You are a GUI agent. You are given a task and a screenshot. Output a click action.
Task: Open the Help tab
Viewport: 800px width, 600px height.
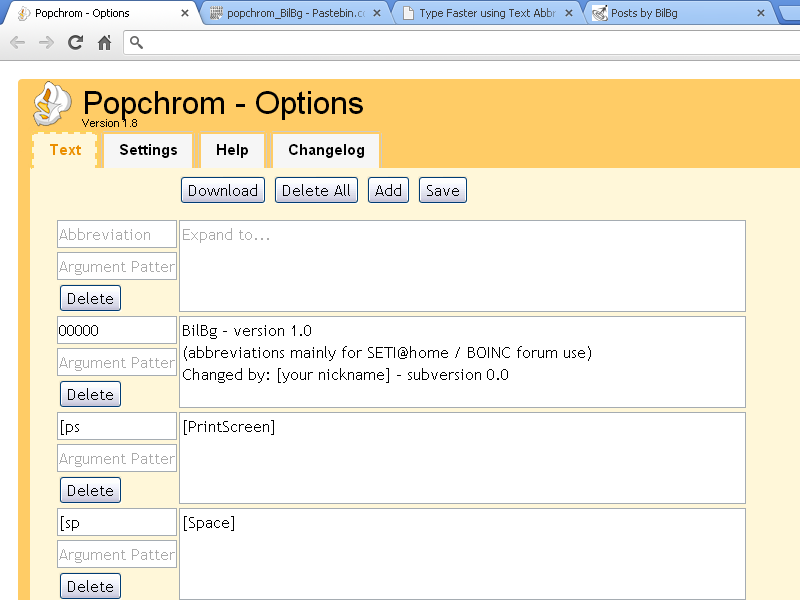coord(232,150)
